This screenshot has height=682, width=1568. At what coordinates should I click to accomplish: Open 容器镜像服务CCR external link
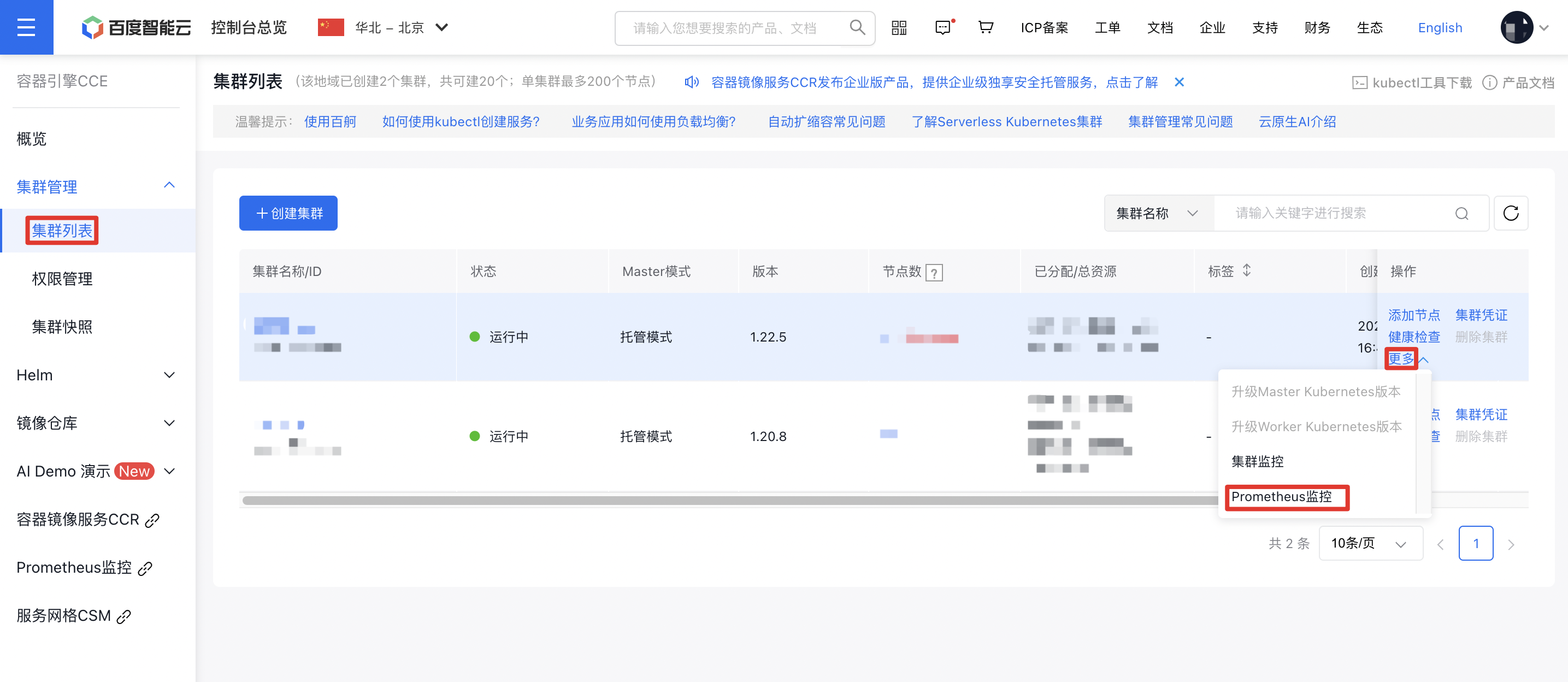[152, 520]
